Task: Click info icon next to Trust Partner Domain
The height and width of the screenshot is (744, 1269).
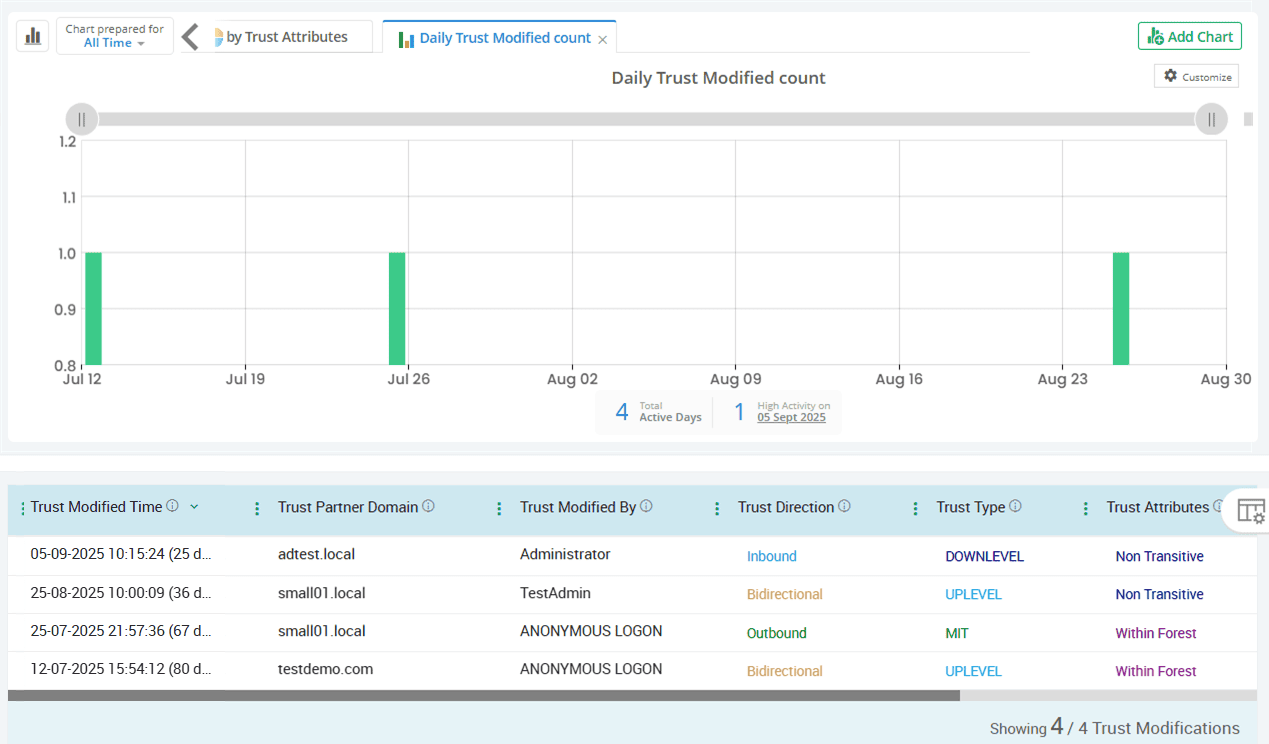Action: [x=428, y=506]
